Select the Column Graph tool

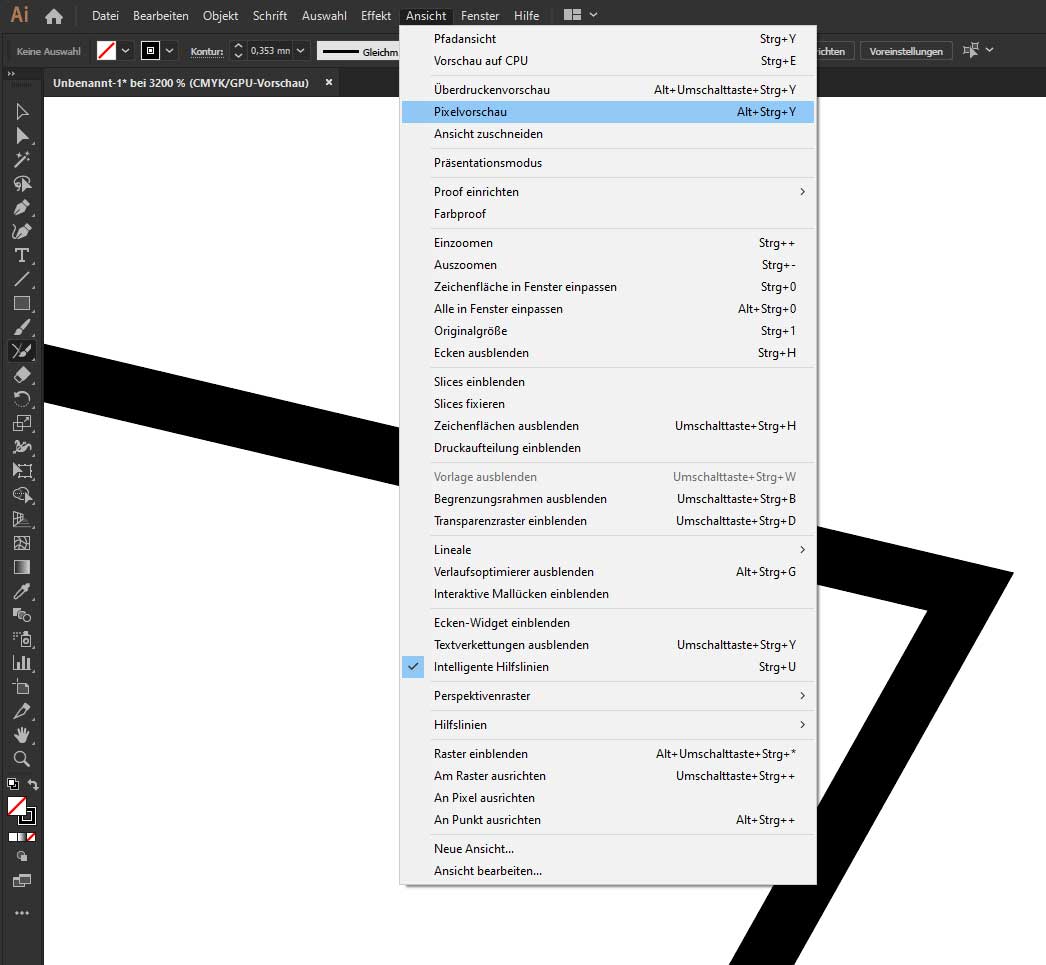(x=20, y=661)
